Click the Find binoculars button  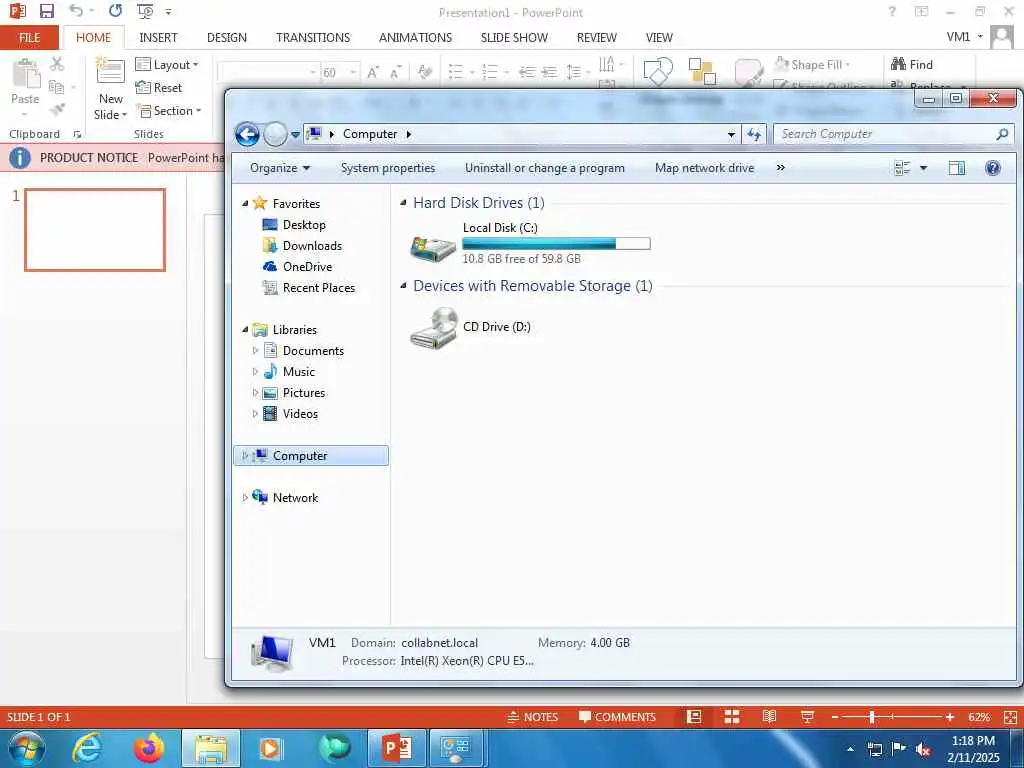(912, 64)
